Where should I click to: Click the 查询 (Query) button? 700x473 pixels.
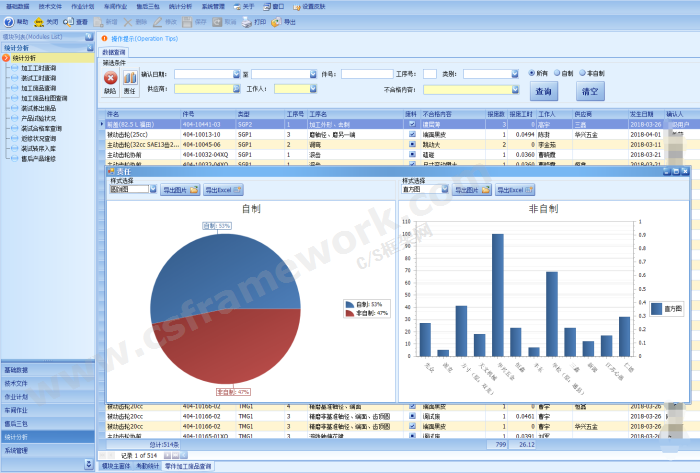(x=544, y=91)
